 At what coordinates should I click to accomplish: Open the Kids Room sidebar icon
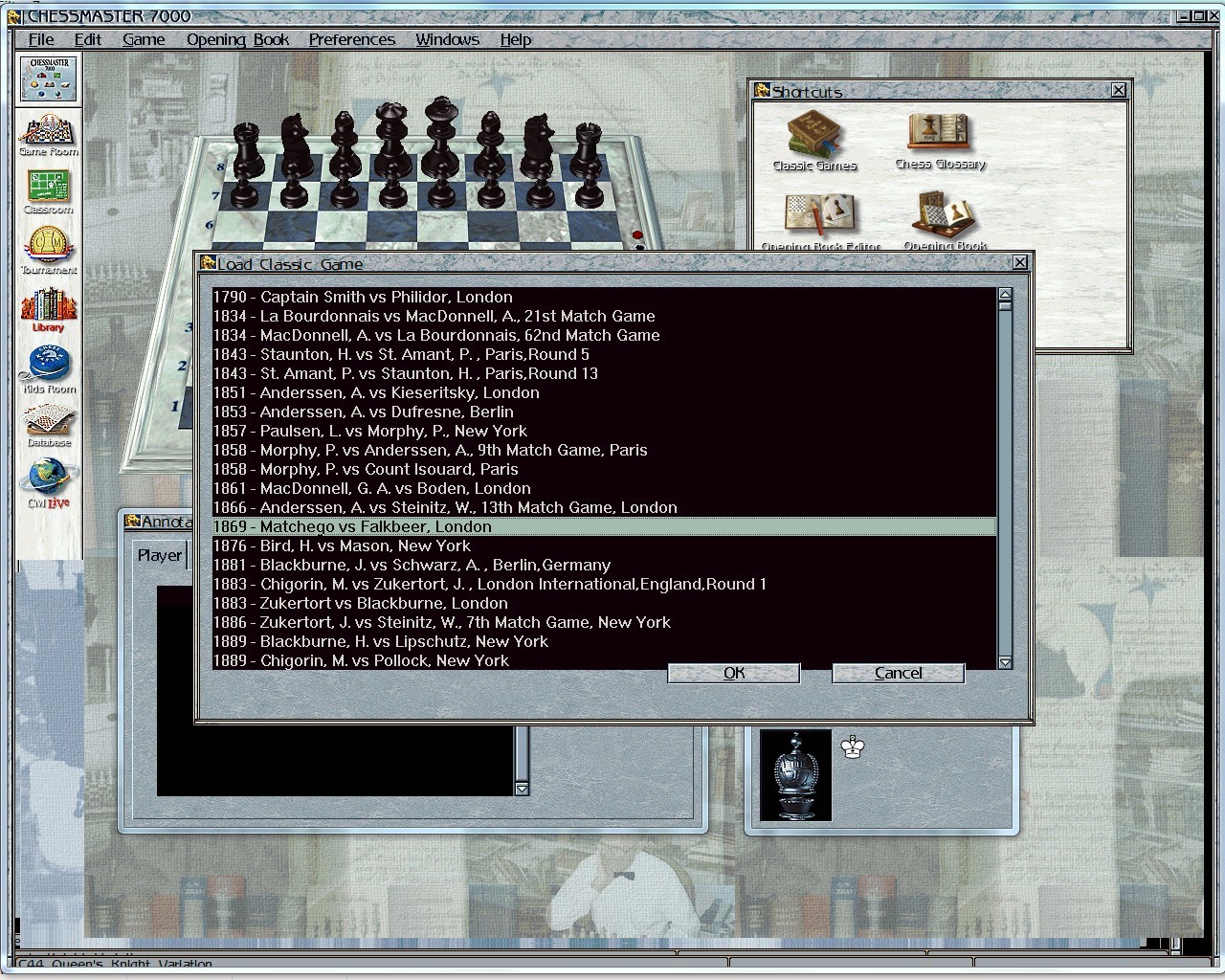49,369
